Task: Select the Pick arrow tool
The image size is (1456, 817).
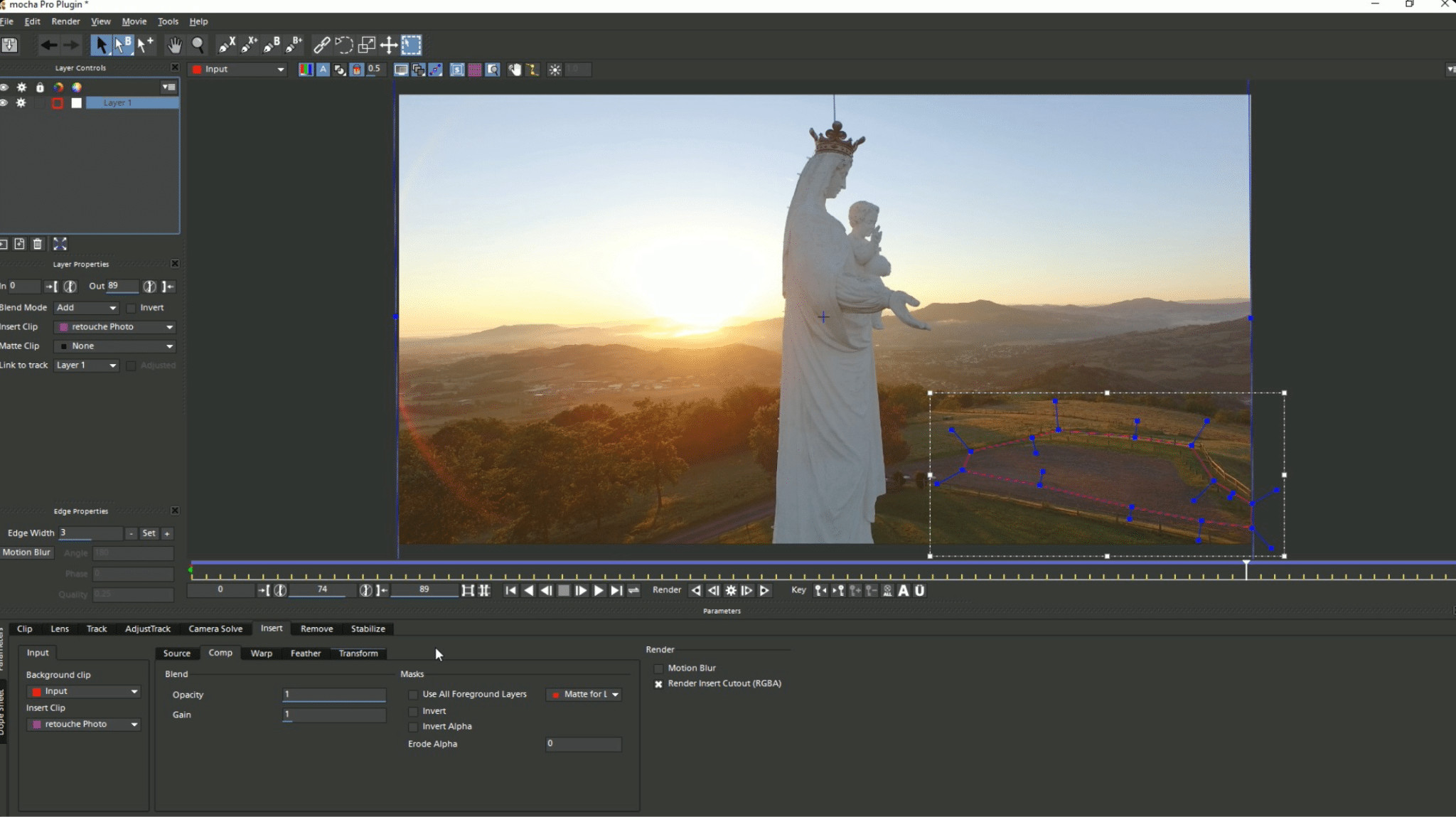Action: click(101, 46)
